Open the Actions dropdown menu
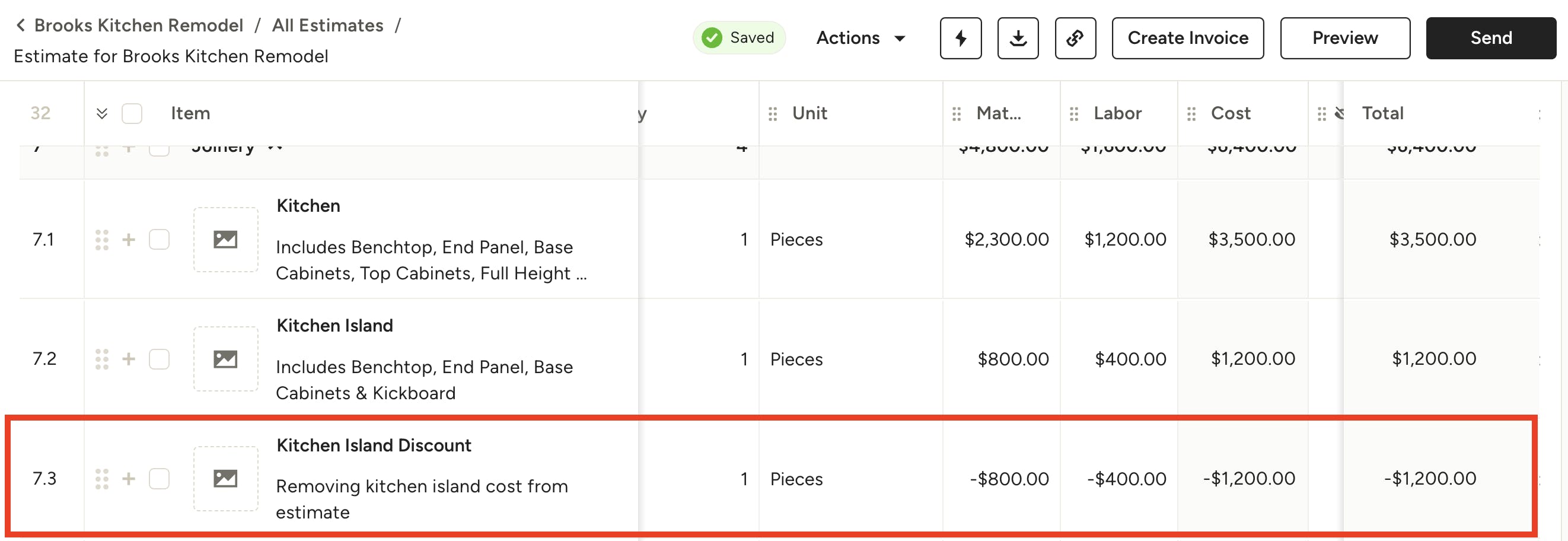1568x541 pixels. coord(860,38)
